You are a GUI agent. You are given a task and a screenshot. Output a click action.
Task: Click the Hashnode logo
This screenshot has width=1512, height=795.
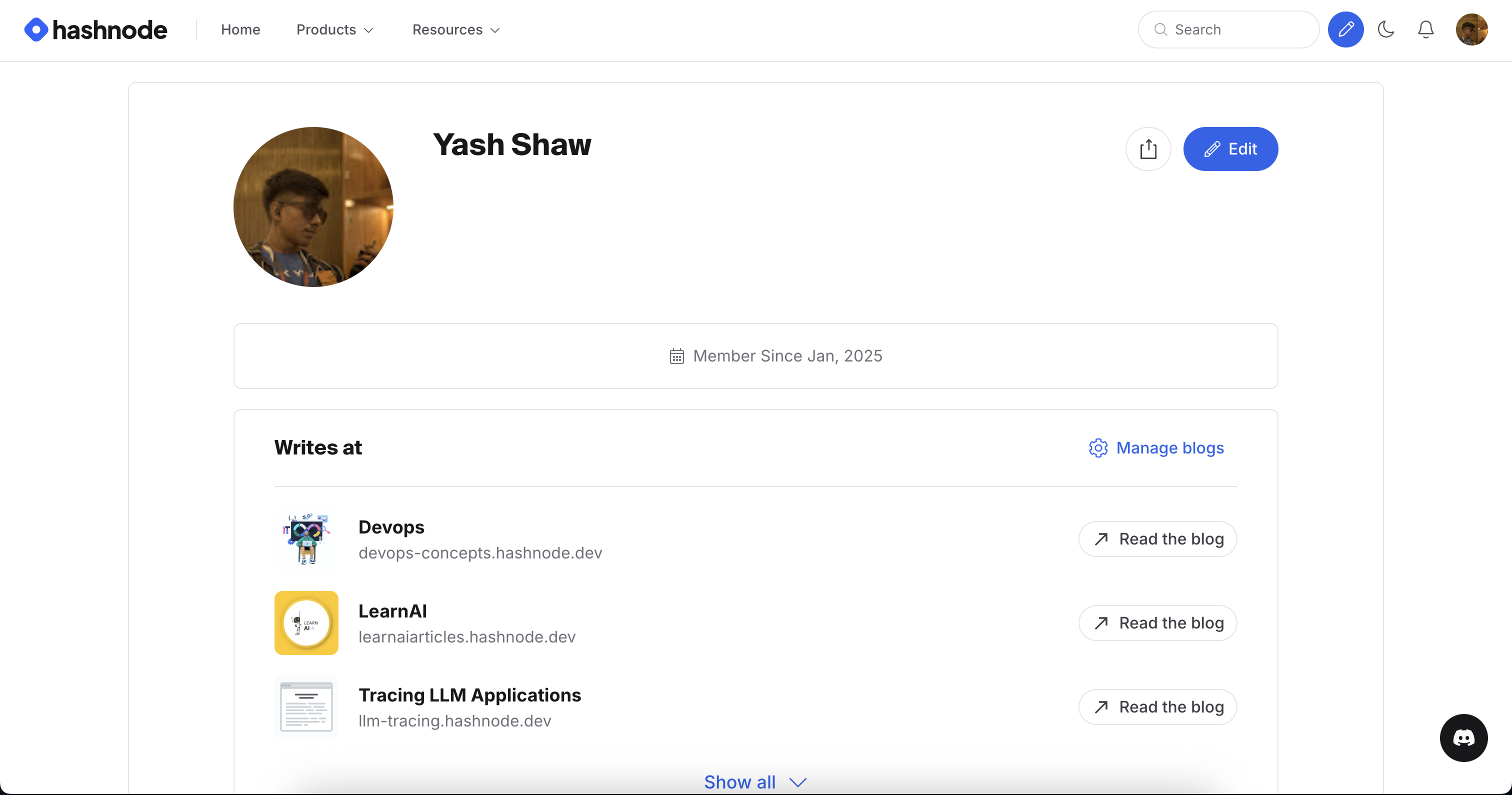tap(95, 30)
